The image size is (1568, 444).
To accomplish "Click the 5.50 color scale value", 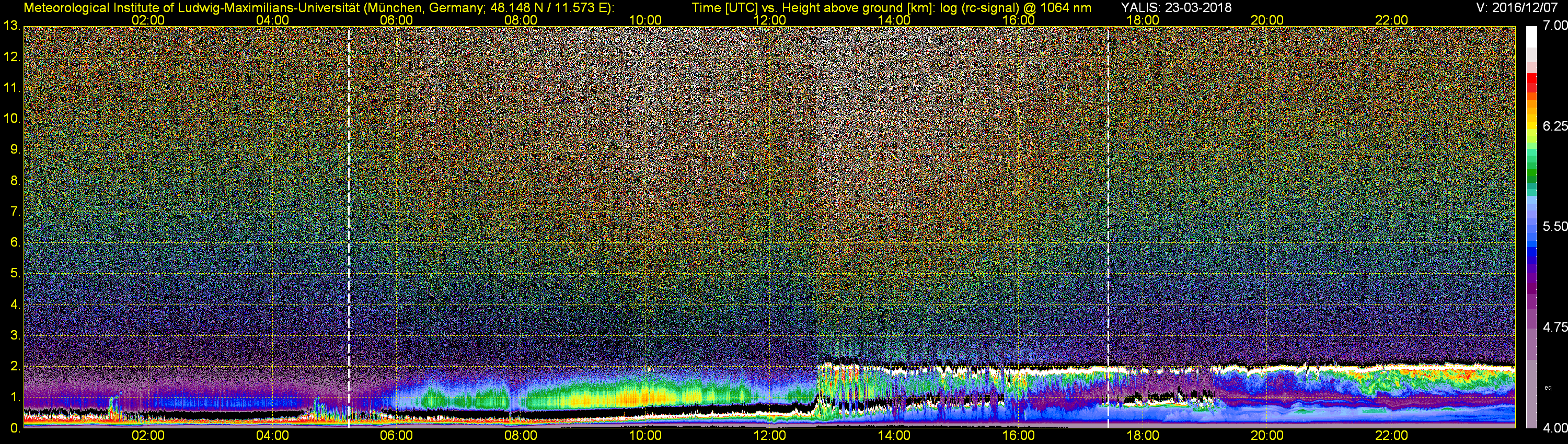I will (1555, 226).
